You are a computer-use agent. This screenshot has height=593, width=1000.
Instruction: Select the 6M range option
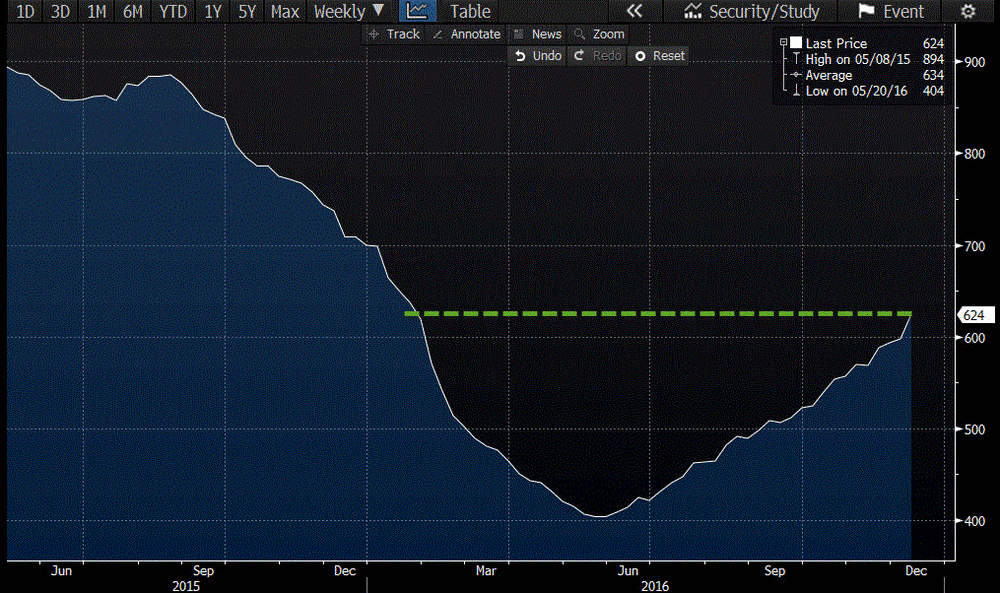tap(132, 12)
